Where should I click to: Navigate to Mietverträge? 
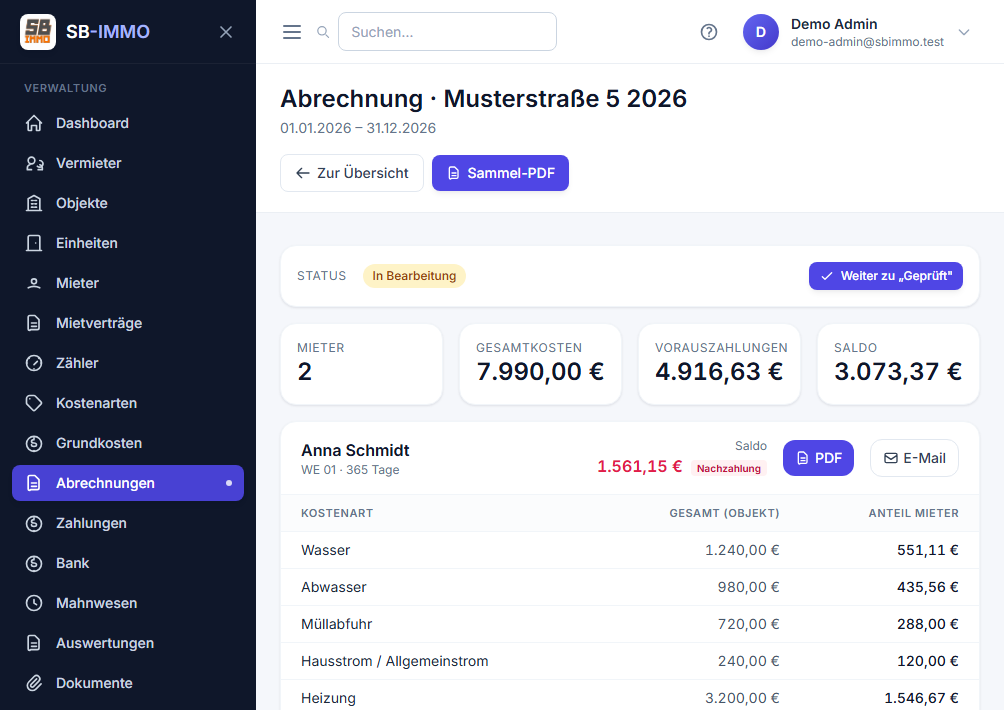click(x=128, y=323)
